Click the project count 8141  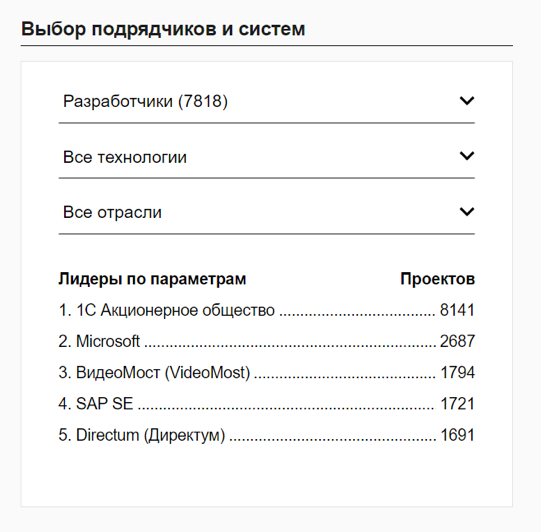(457, 310)
